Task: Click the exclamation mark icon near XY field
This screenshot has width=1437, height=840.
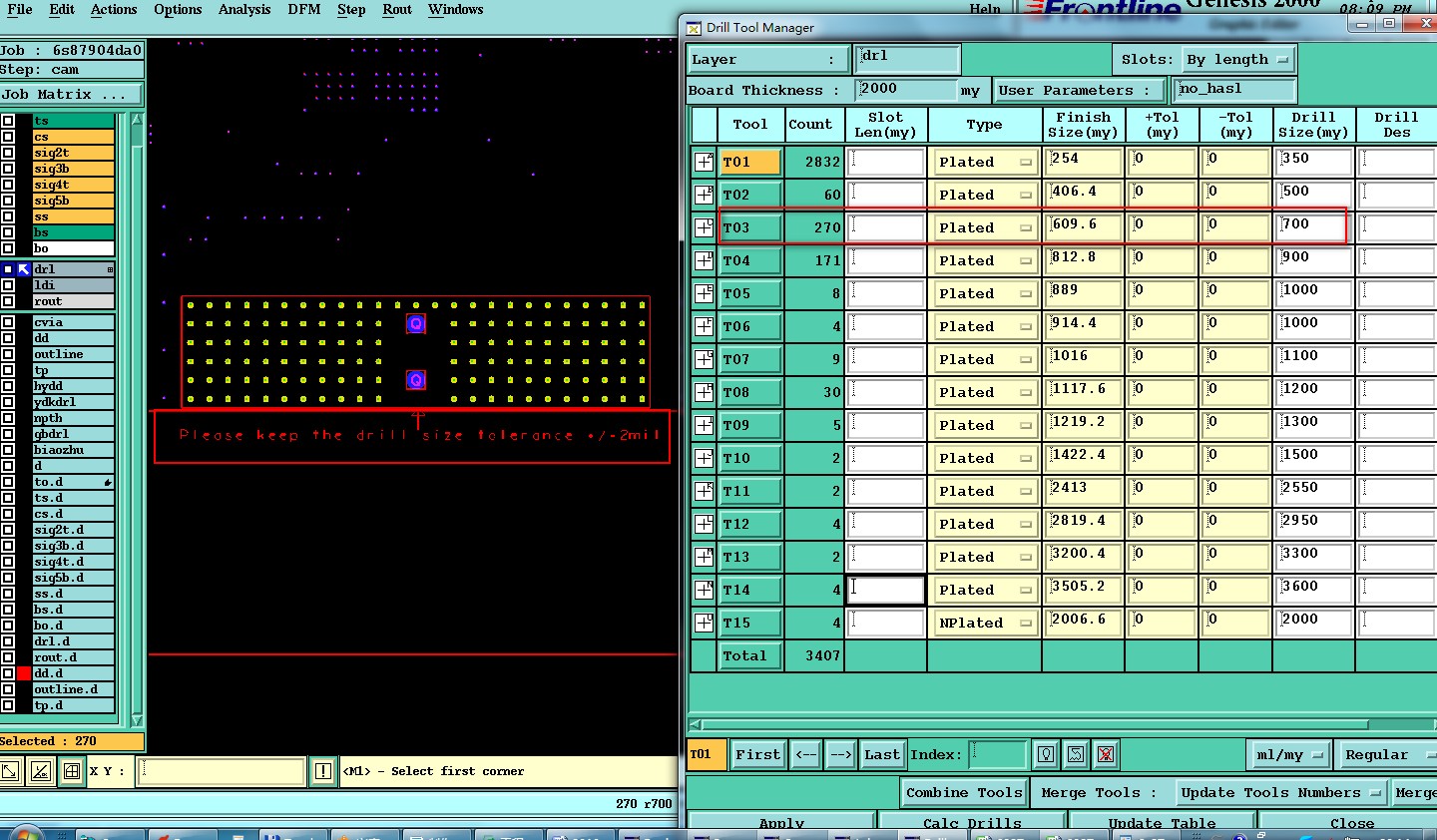Action: point(323,771)
